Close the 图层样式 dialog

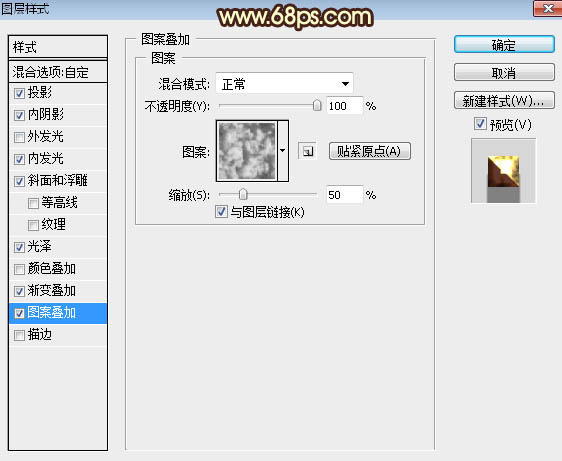[x=547, y=8]
